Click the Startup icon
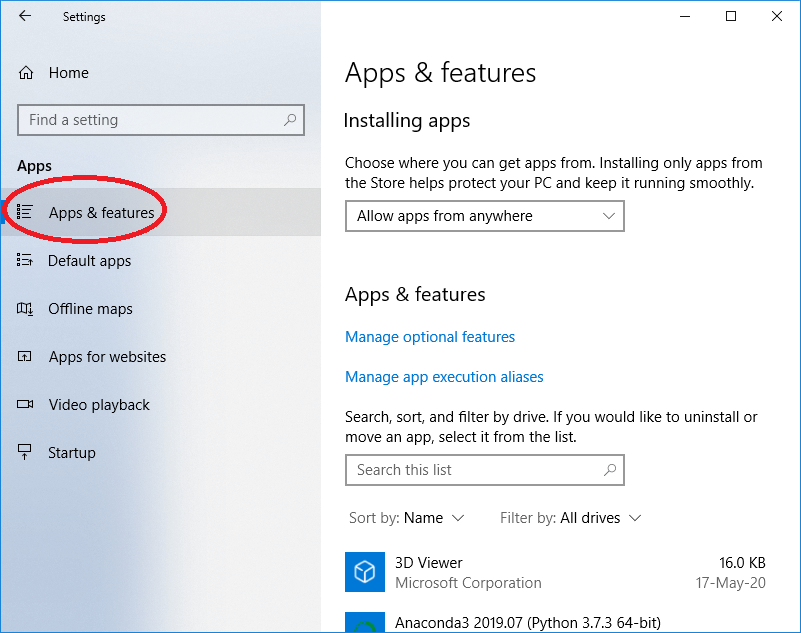Screen dimensions: 801x633 tap(25, 452)
